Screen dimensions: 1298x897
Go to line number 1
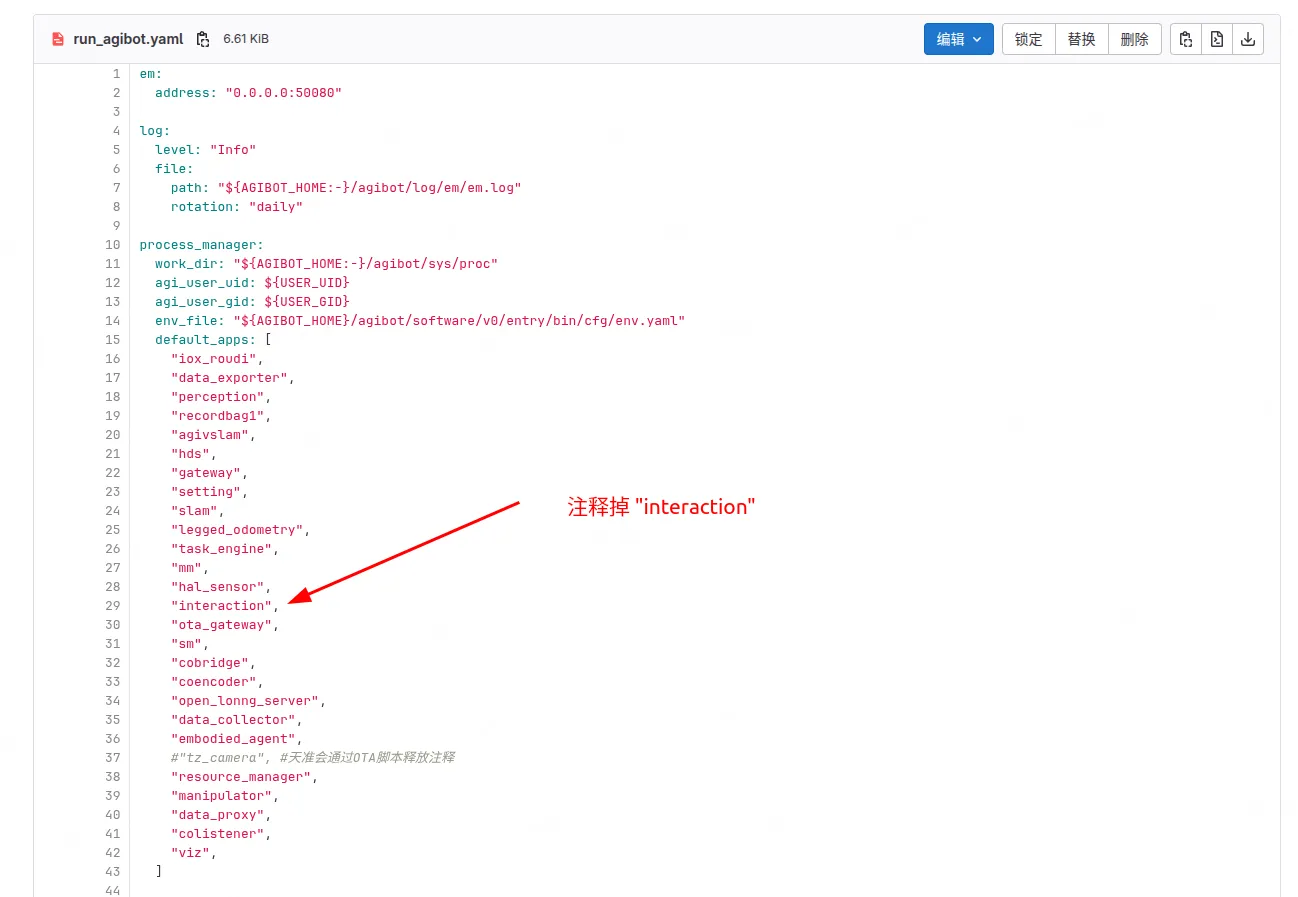coord(116,73)
